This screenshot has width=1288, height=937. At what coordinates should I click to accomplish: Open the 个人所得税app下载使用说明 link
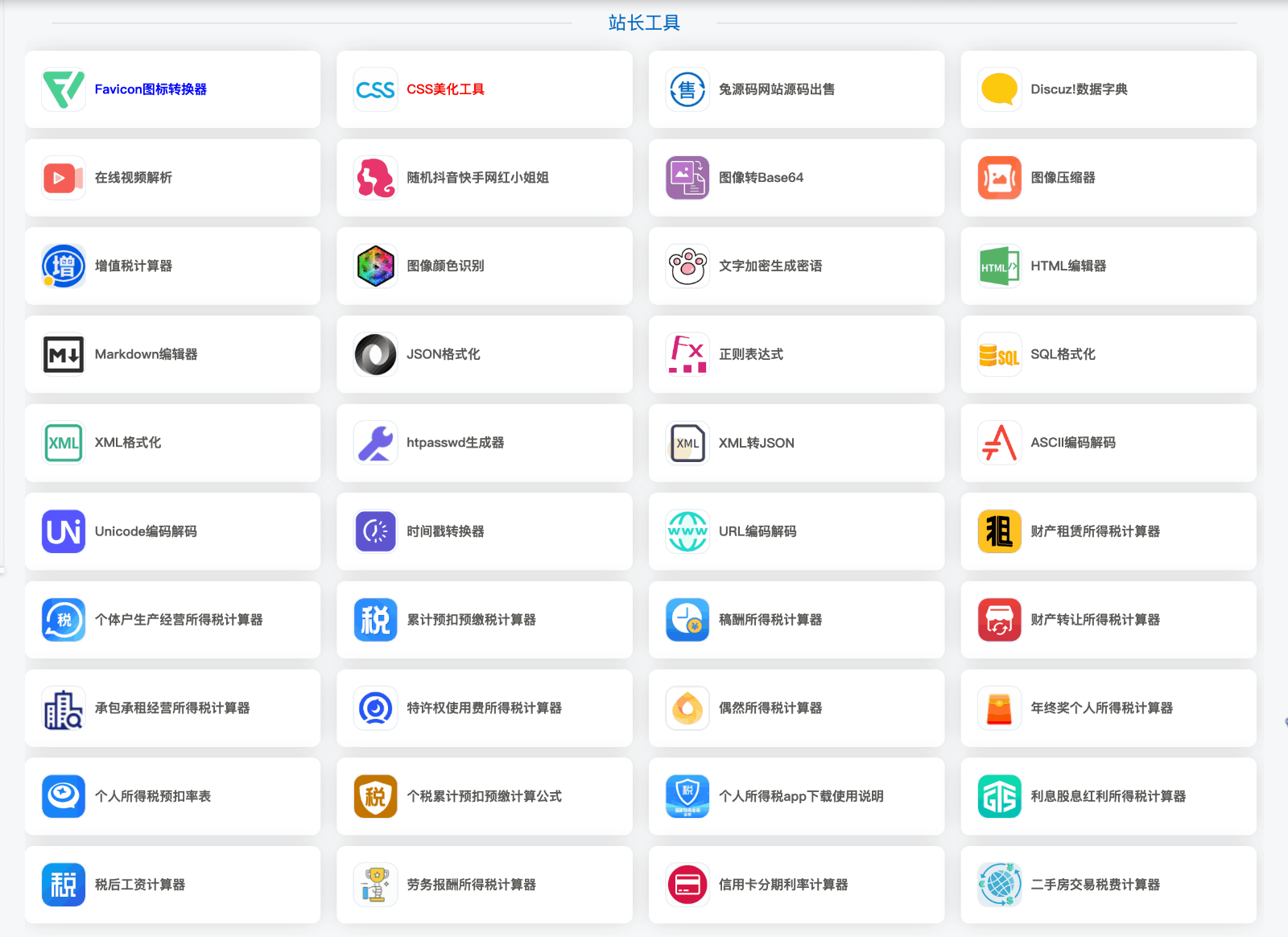[x=801, y=796]
